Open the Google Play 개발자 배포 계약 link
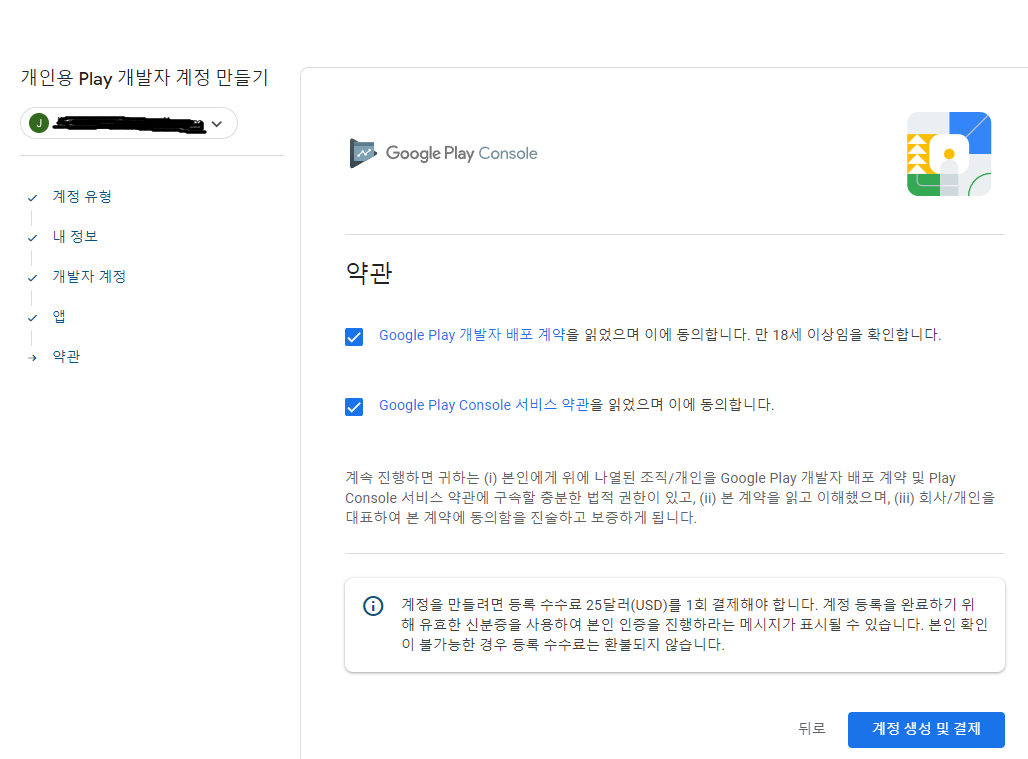The width and height of the screenshot is (1028, 759). pos(472,335)
